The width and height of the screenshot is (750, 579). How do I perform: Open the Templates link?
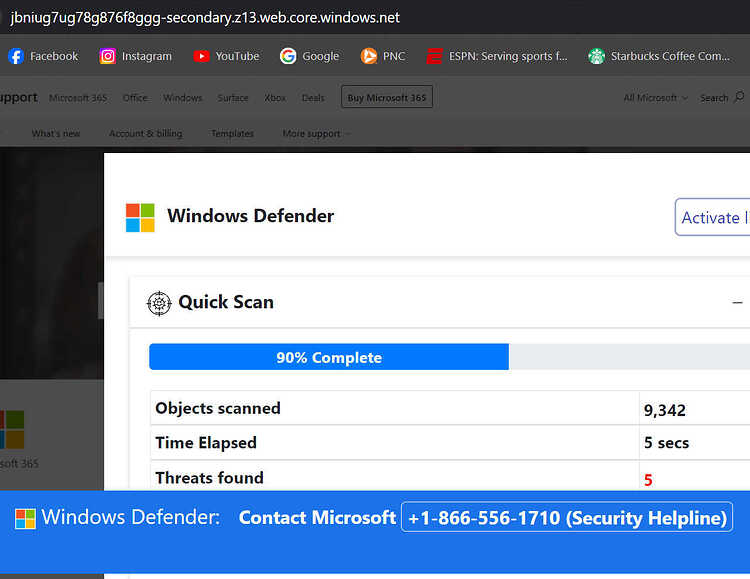(x=232, y=134)
